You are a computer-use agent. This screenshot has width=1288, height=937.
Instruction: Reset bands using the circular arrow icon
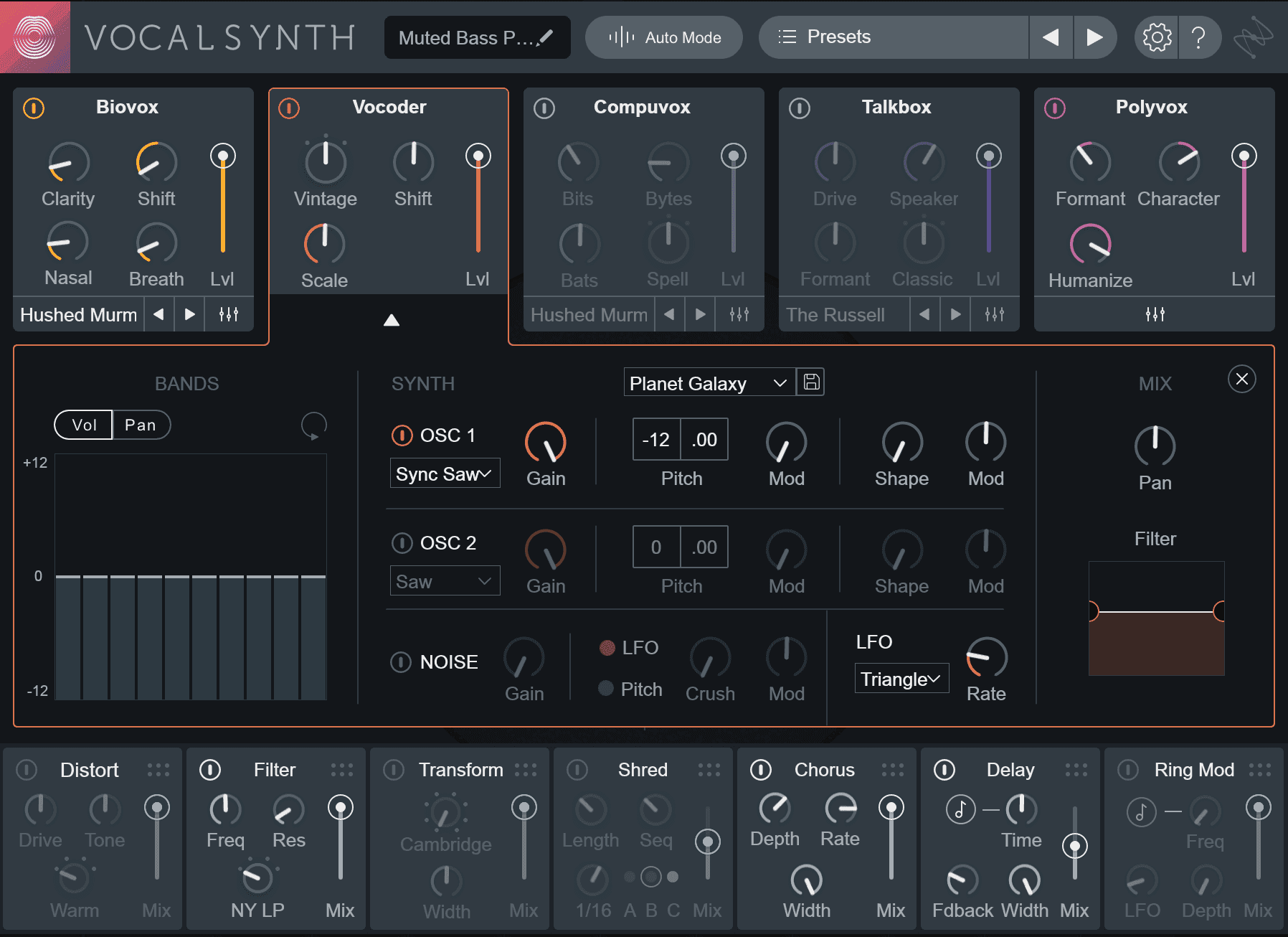(x=313, y=425)
